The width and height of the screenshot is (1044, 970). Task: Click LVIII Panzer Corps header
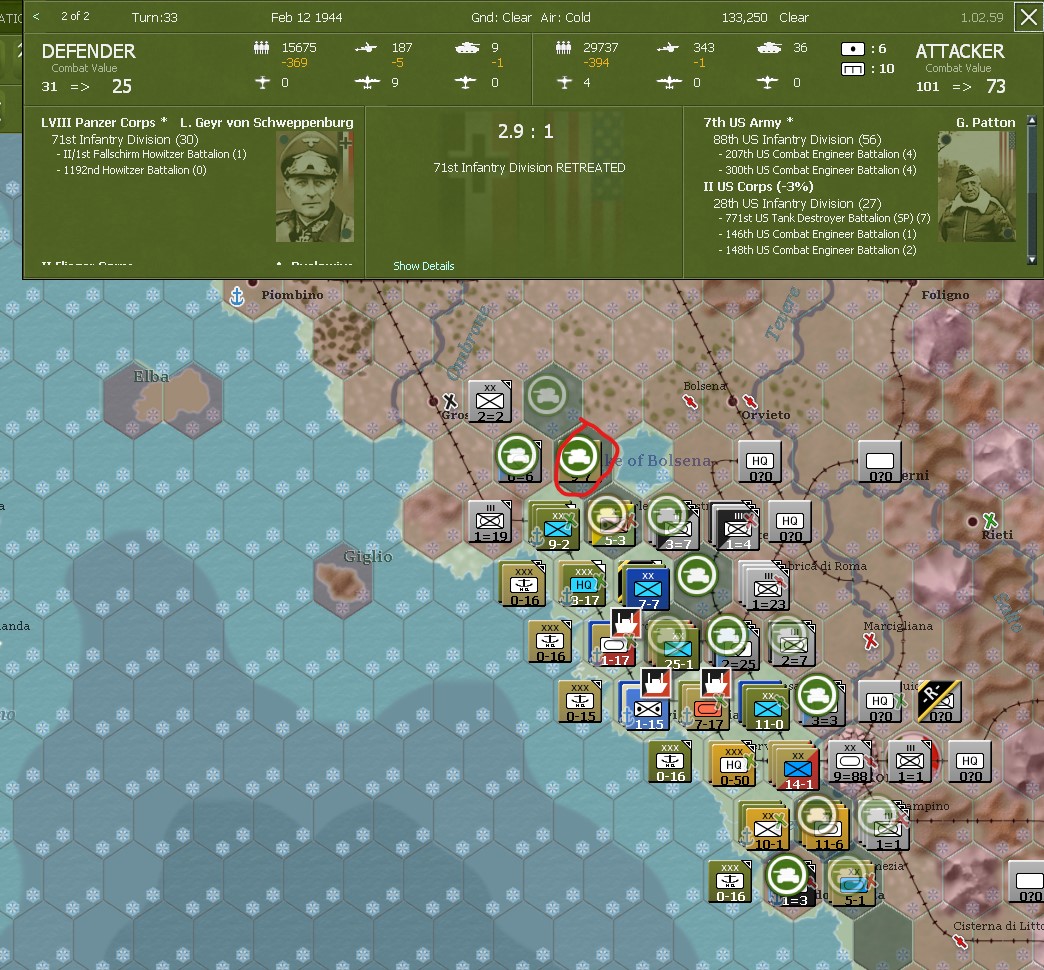[104, 122]
